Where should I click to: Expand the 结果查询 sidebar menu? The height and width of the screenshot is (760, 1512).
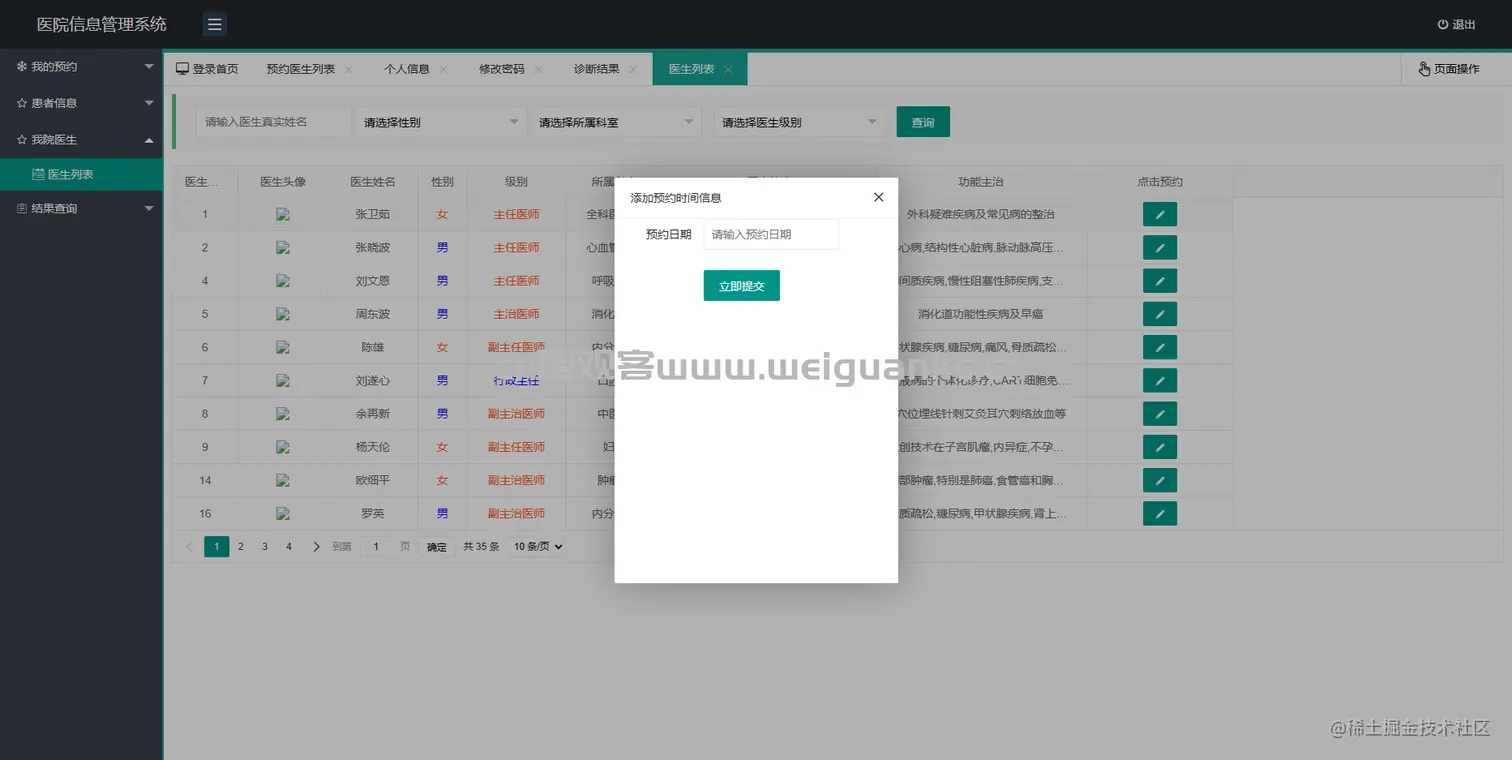click(x=81, y=208)
